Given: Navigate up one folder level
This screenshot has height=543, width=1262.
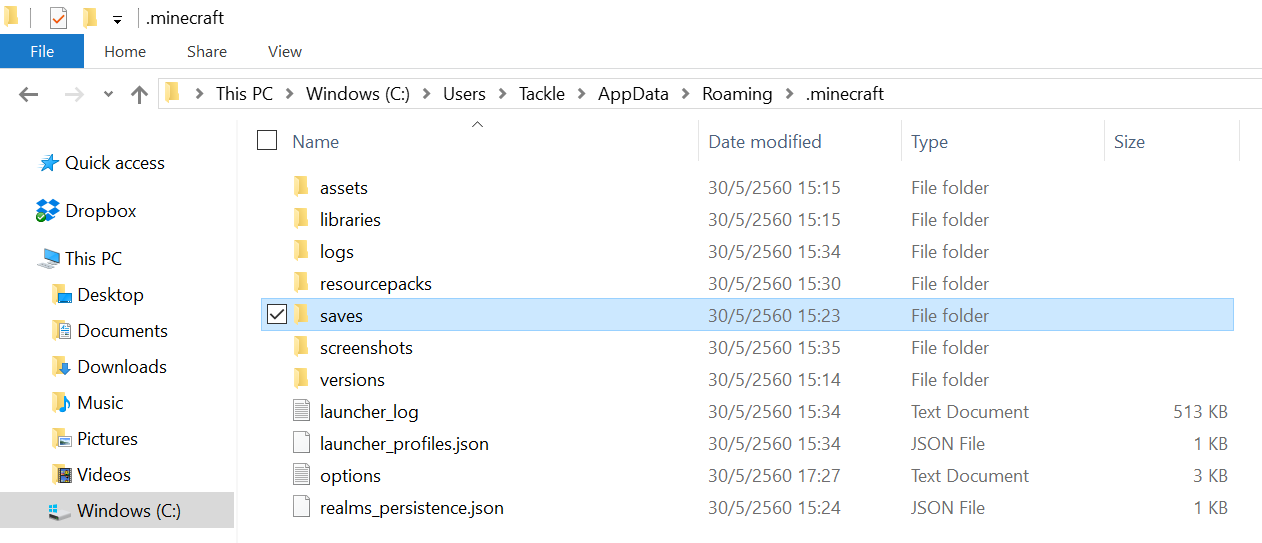Looking at the screenshot, I should (x=139, y=94).
